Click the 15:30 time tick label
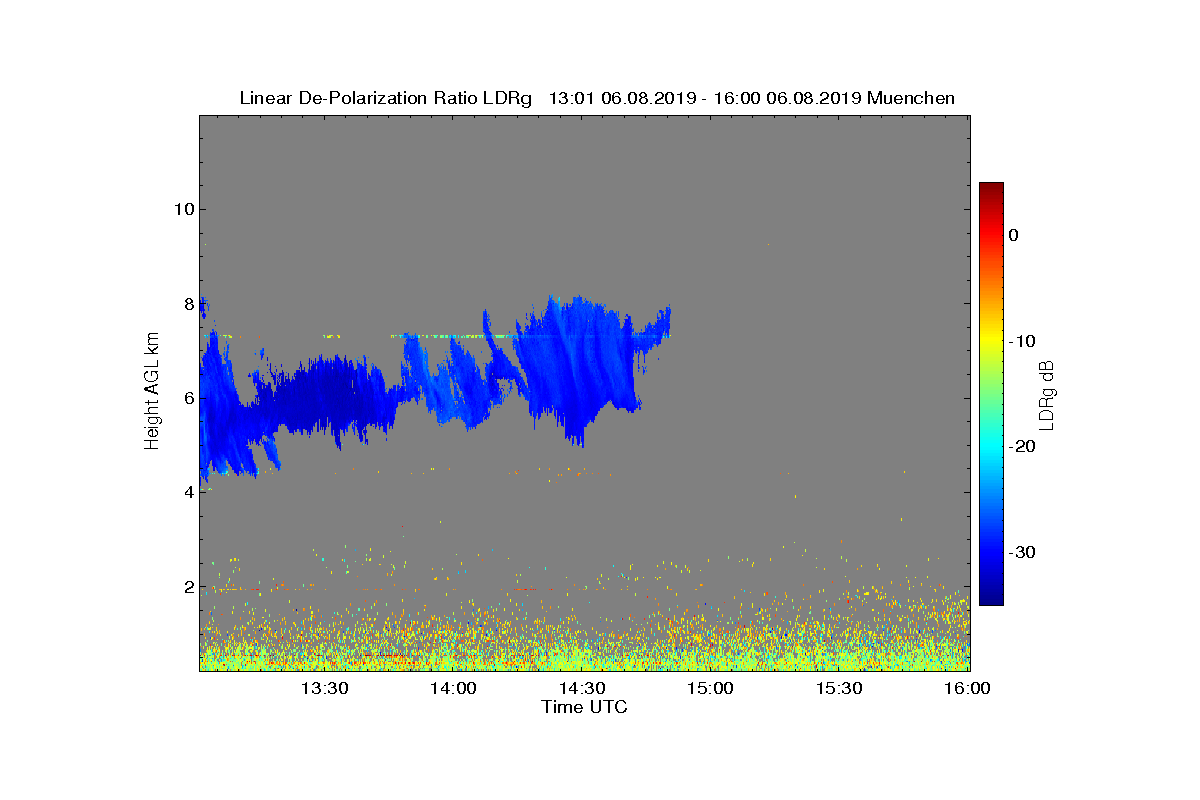The width and height of the screenshot is (1200, 800). coord(839,688)
